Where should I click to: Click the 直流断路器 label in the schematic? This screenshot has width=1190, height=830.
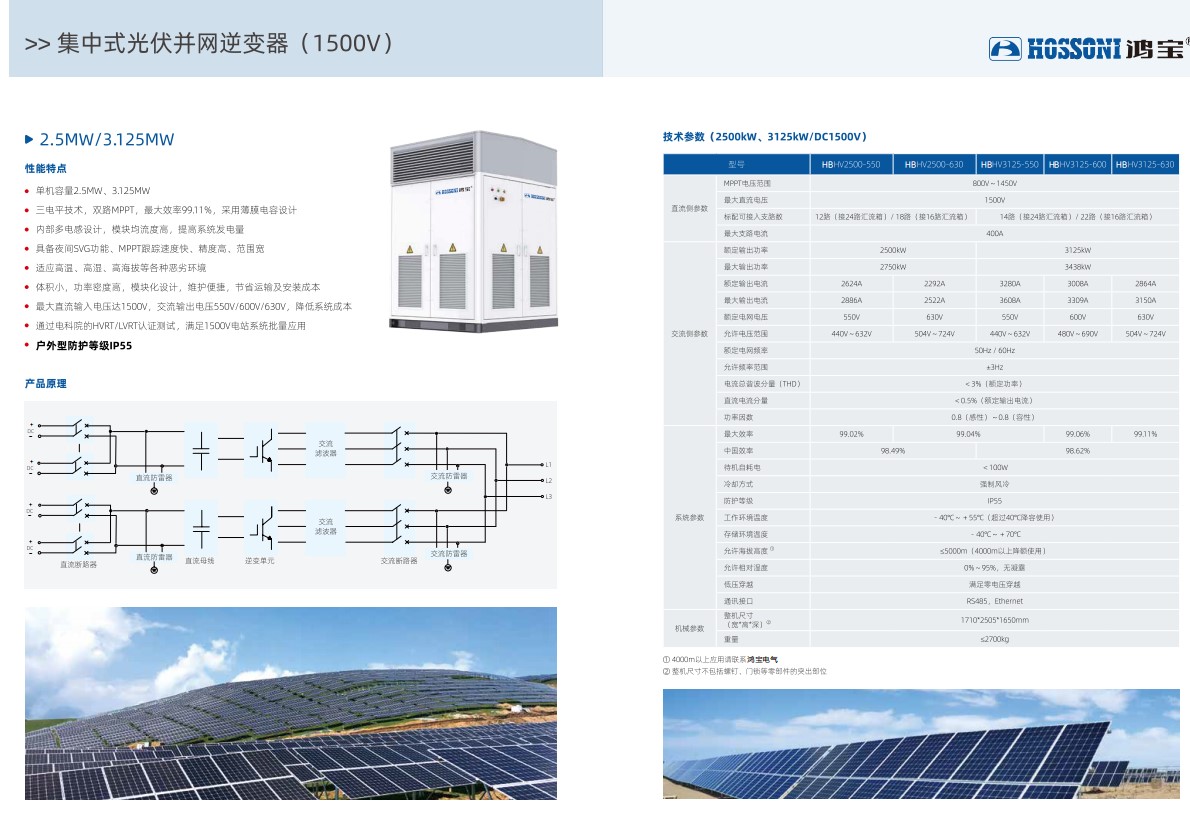(x=78, y=564)
